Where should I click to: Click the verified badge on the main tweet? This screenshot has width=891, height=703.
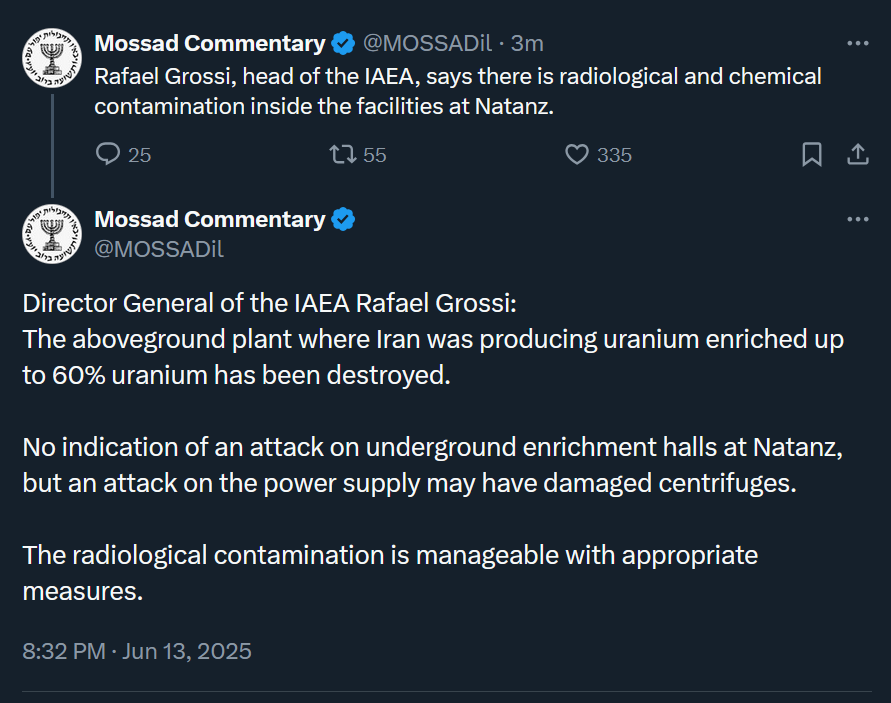(x=343, y=219)
